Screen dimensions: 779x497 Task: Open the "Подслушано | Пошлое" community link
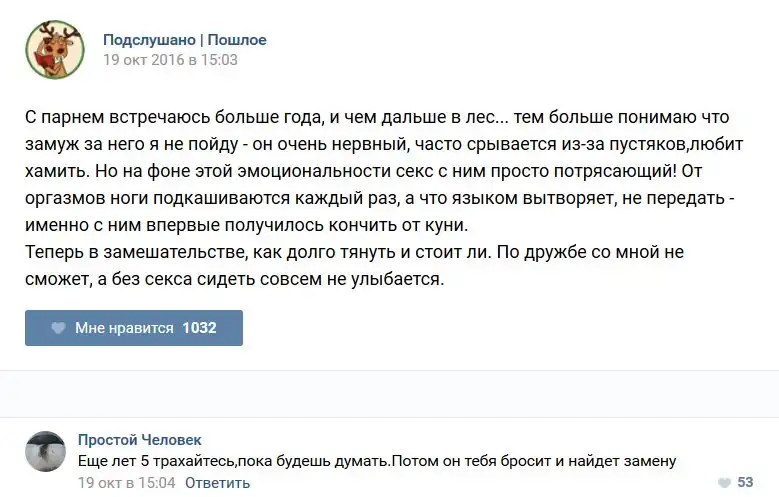coord(185,40)
